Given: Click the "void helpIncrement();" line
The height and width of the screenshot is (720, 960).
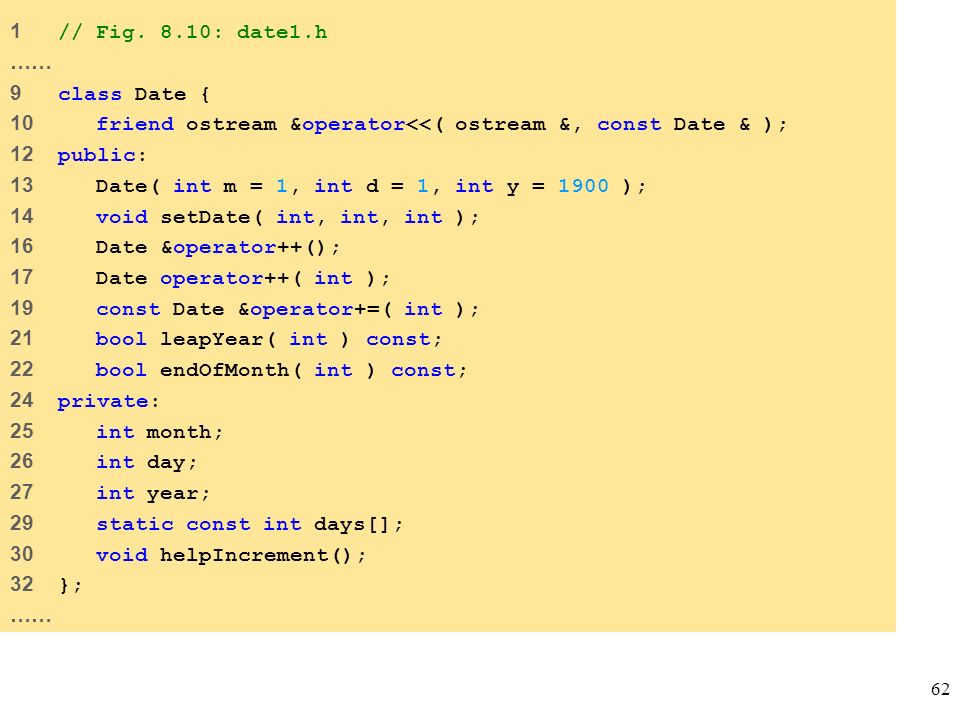Looking at the screenshot, I should [231, 555].
